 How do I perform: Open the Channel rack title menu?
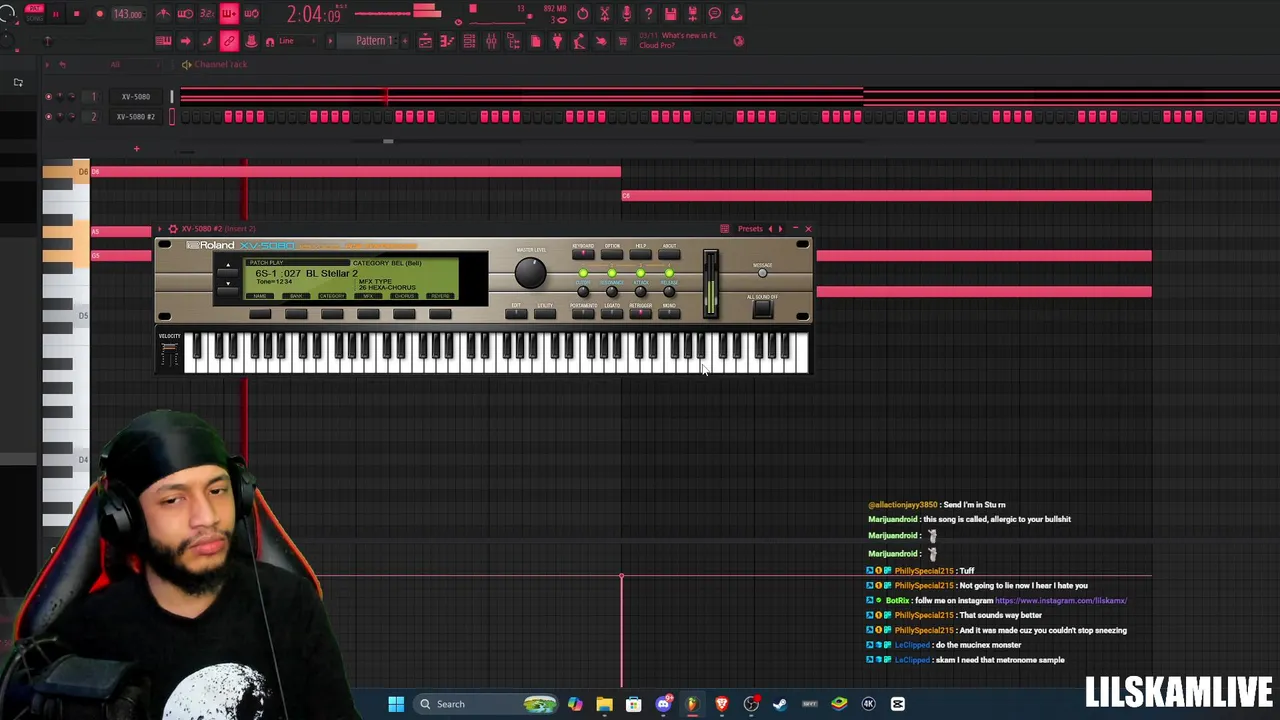click(221, 64)
